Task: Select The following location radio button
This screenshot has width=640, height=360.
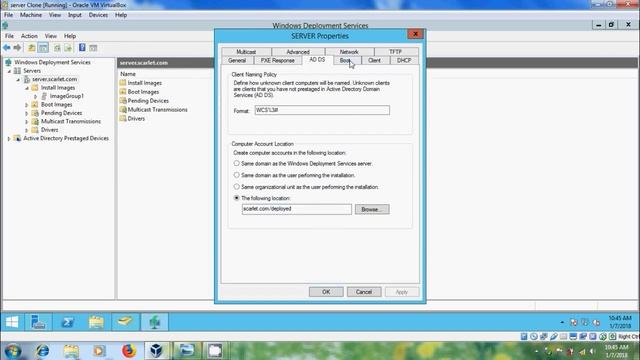Action: tap(236, 198)
